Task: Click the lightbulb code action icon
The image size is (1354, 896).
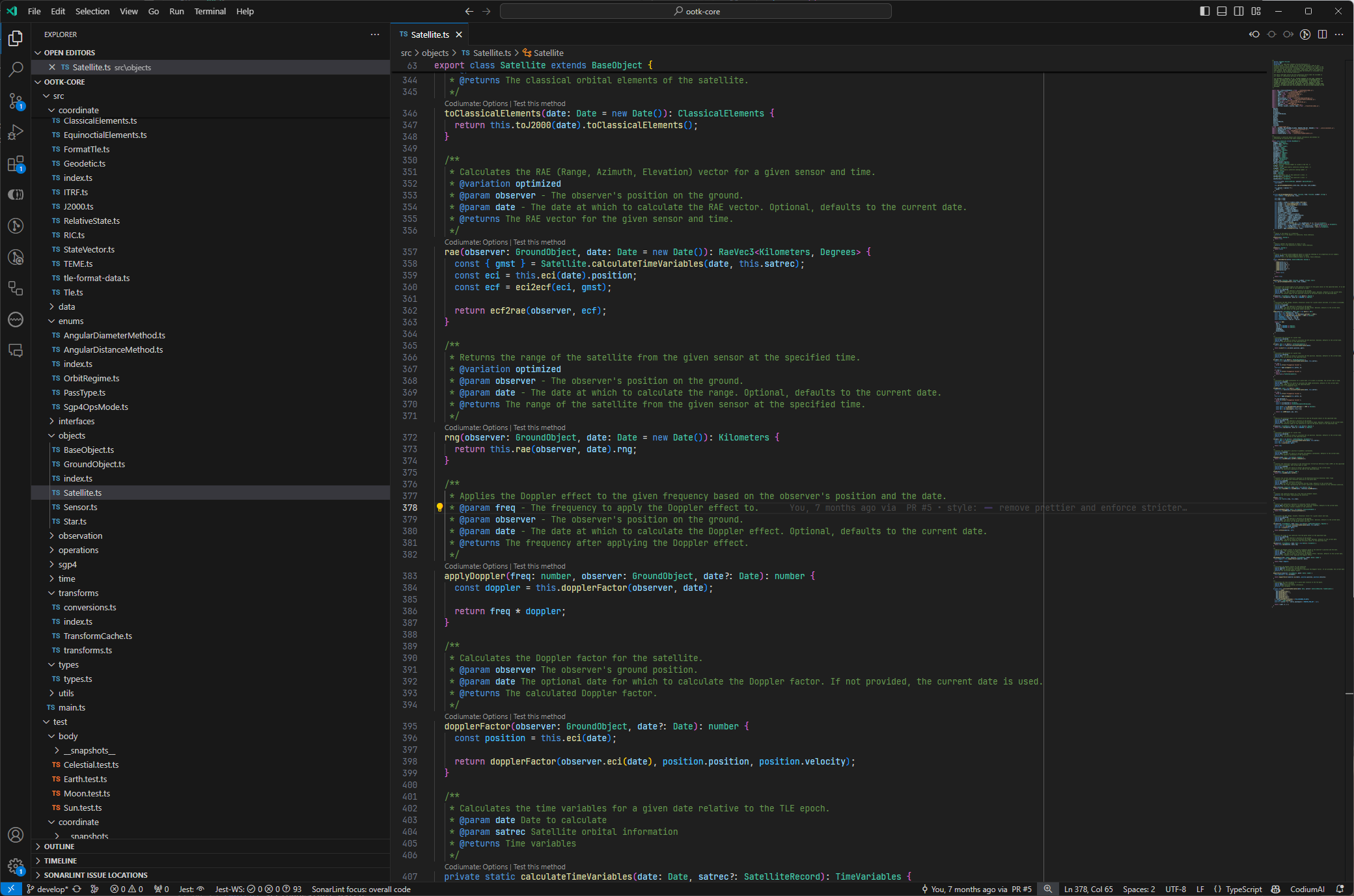Action: pos(439,508)
